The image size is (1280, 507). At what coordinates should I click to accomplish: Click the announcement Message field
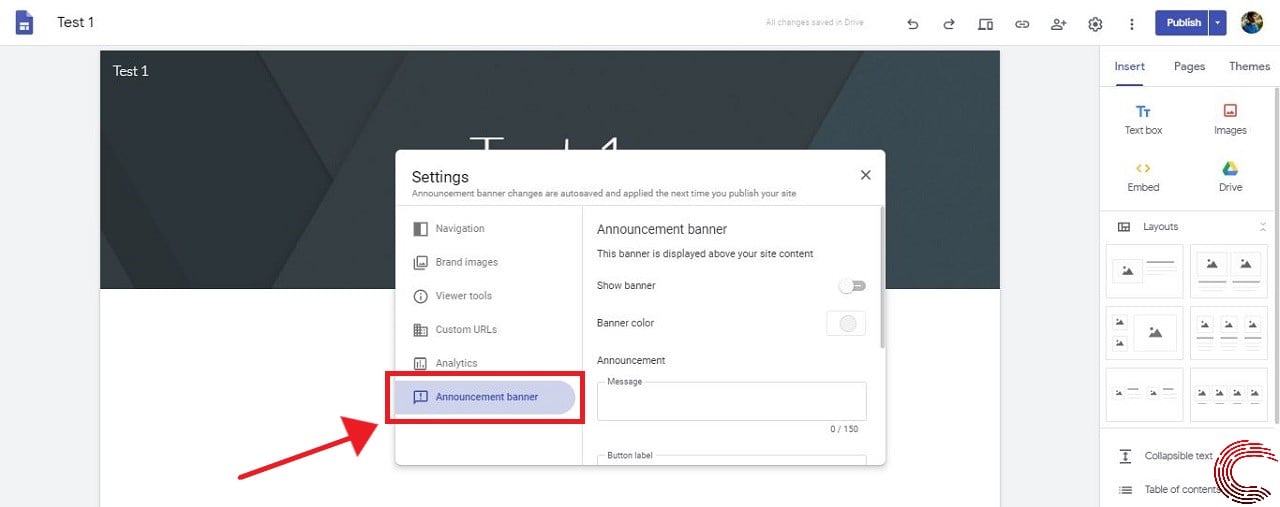732,401
